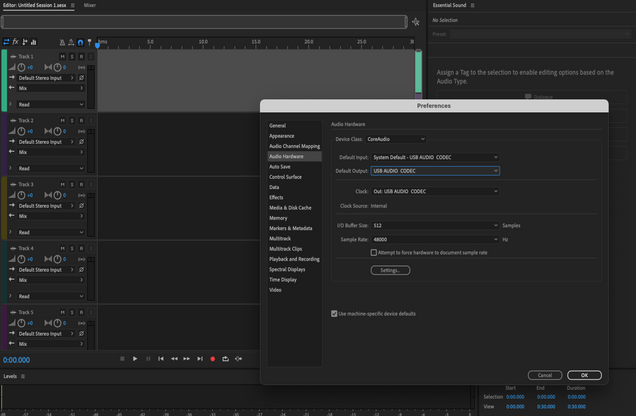636x416 pixels.
Task: Click the Fast Forward transport icon
Action: pyautogui.click(x=187, y=359)
